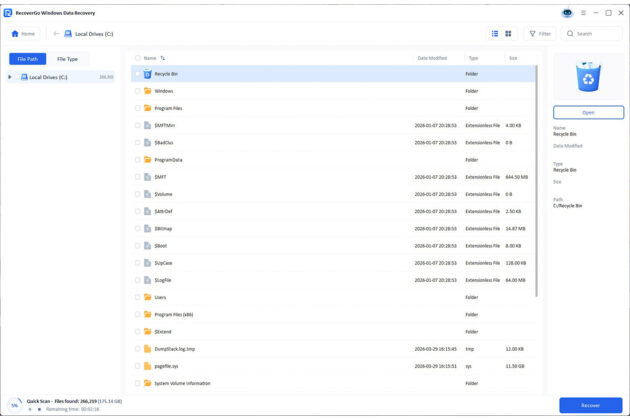Switch to list view layout
Screen dimensions: 630x420
point(495,34)
